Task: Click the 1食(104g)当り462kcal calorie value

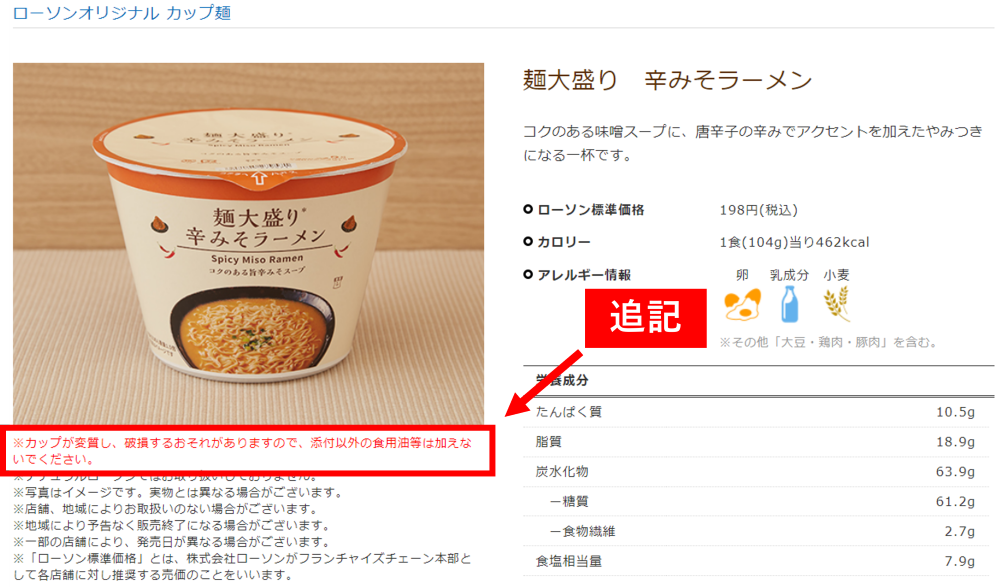Action: coord(794,242)
